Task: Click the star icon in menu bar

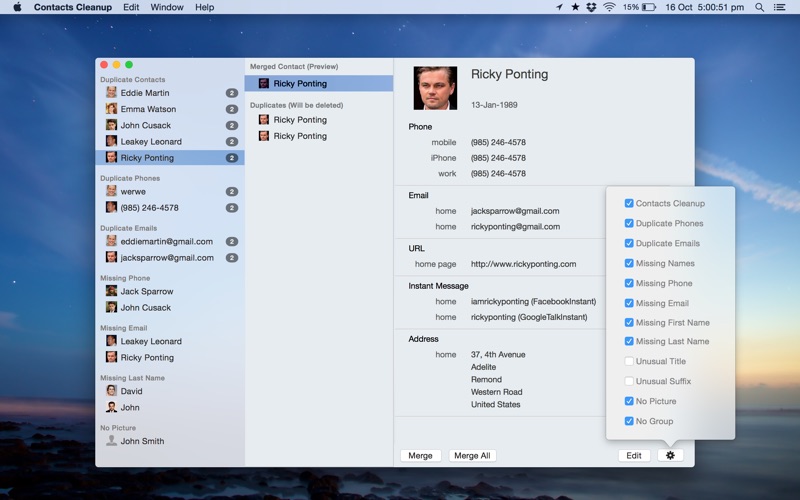Action: pos(575,7)
